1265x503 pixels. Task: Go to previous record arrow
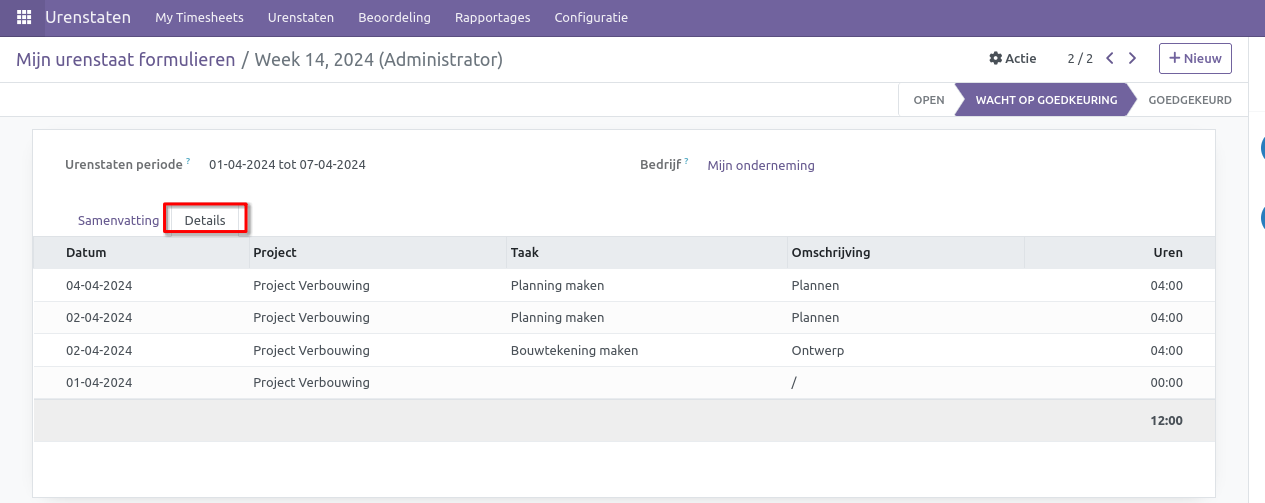tap(1110, 58)
